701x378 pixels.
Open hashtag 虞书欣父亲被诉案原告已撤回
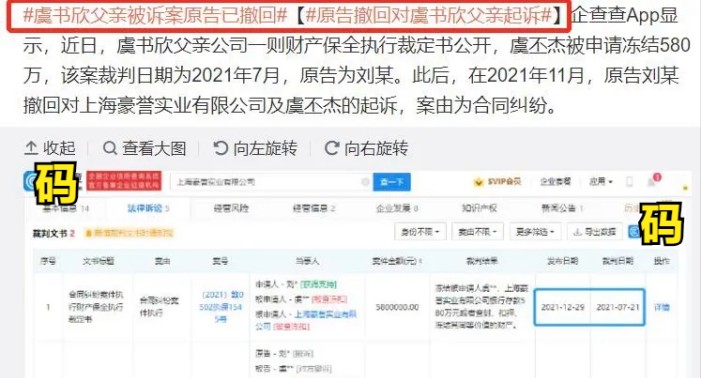click(x=155, y=16)
